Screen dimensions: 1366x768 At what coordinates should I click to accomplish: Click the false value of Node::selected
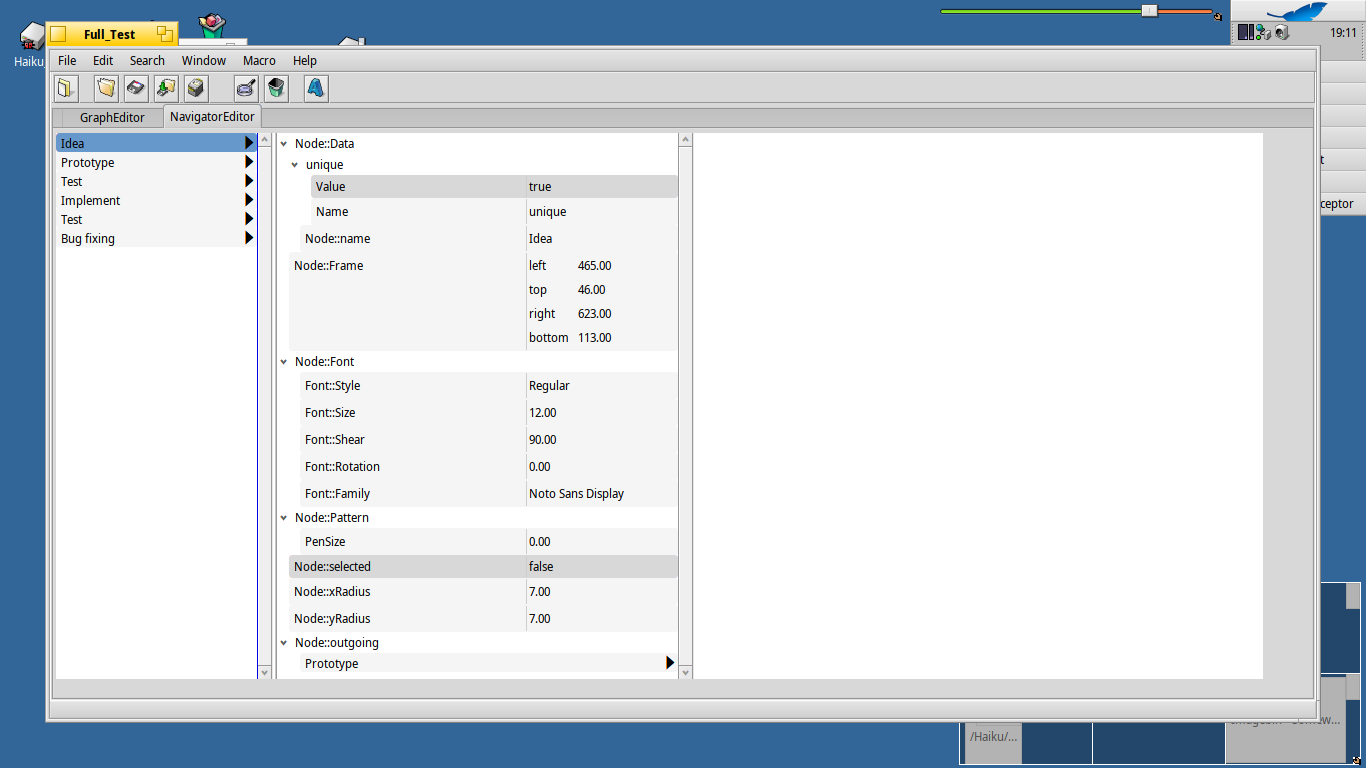(x=541, y=567)
